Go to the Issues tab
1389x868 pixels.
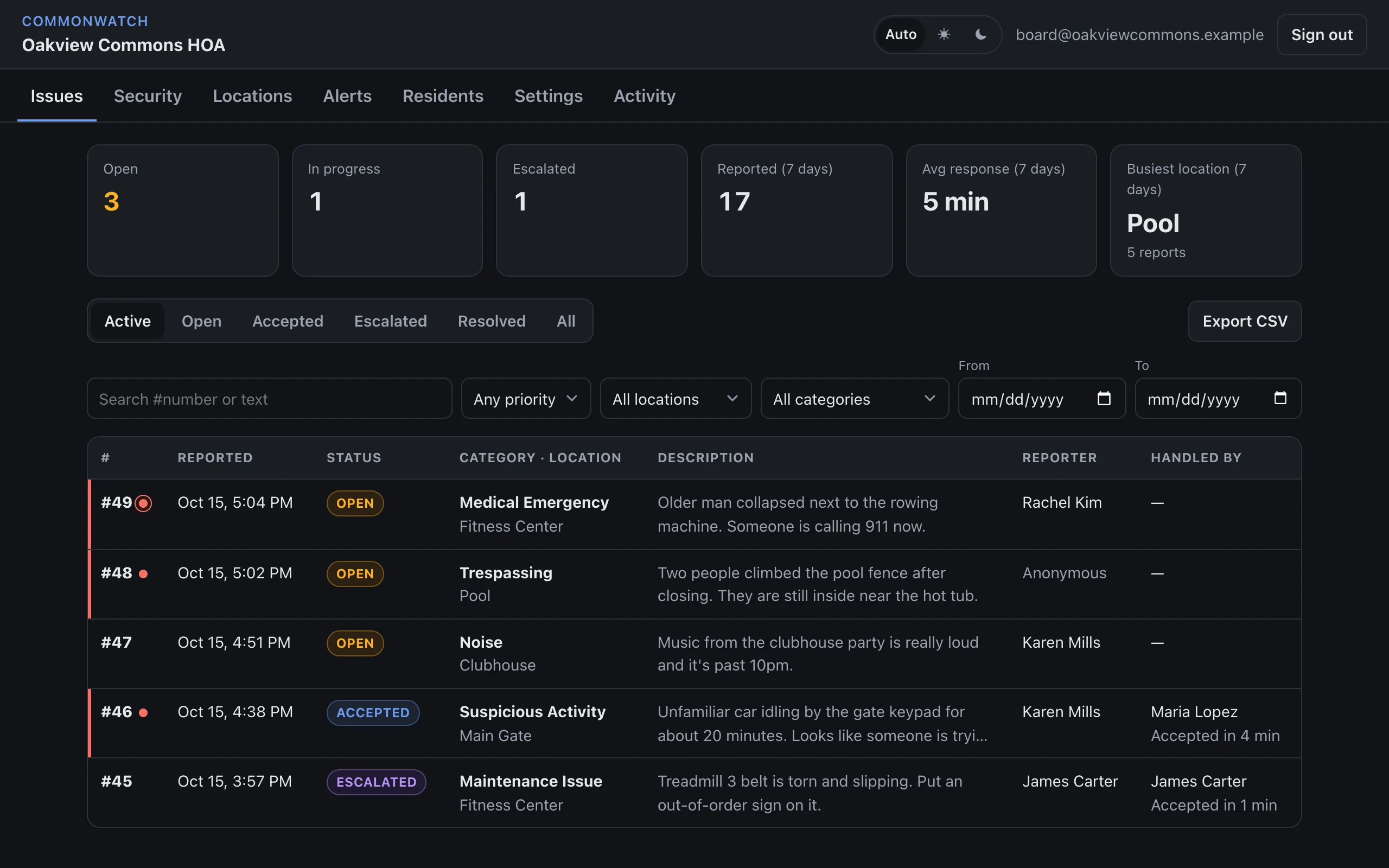click(x=56, y=96)
